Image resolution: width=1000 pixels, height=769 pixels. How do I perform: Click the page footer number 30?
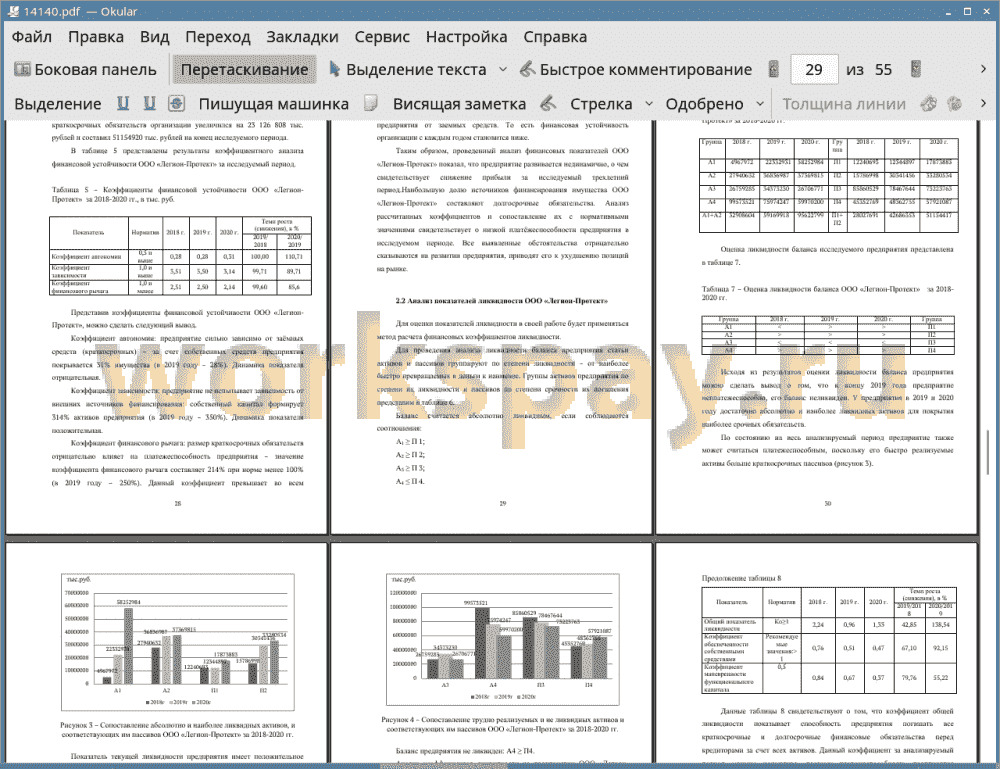click(827, 504)
